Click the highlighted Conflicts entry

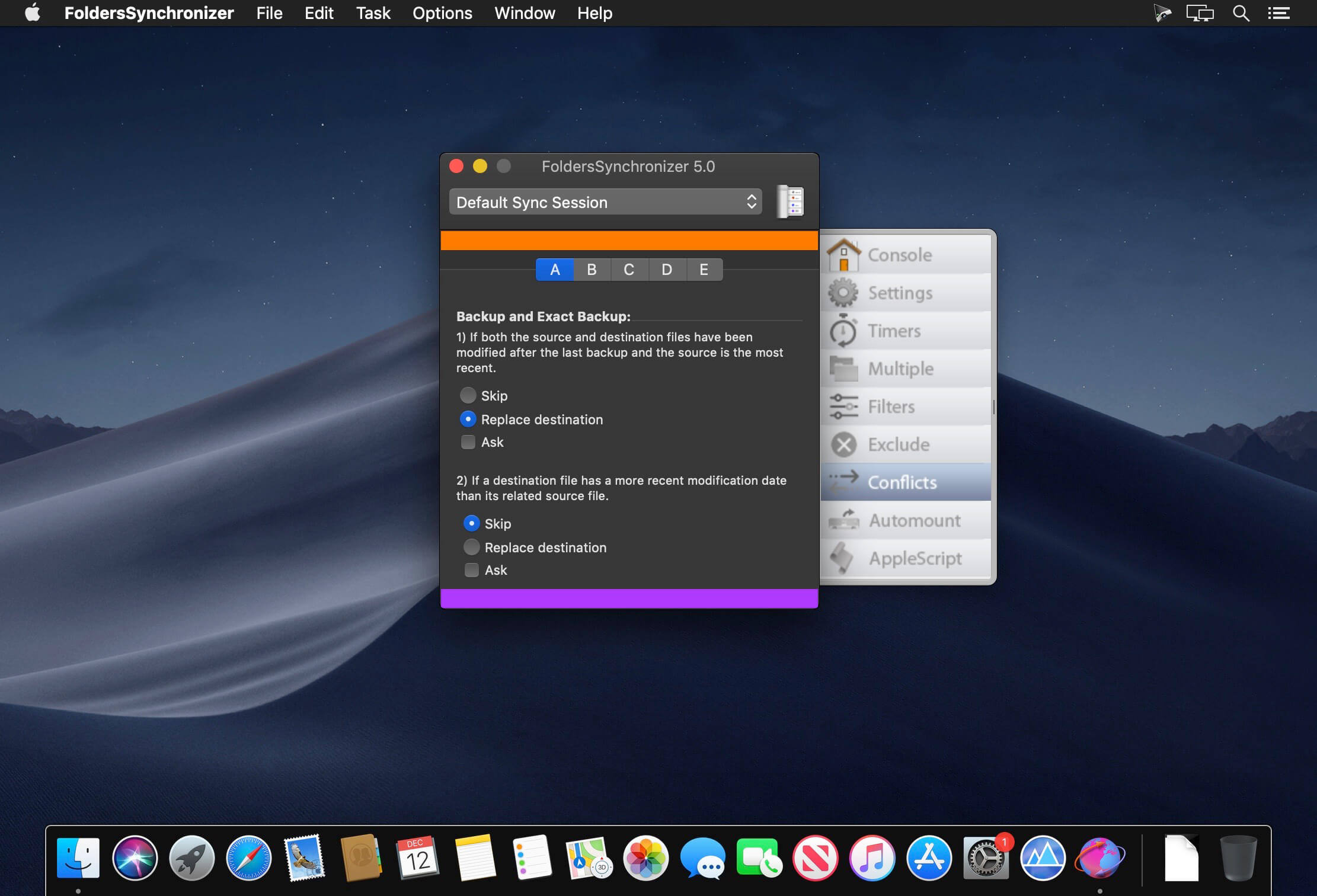(902, 482)
